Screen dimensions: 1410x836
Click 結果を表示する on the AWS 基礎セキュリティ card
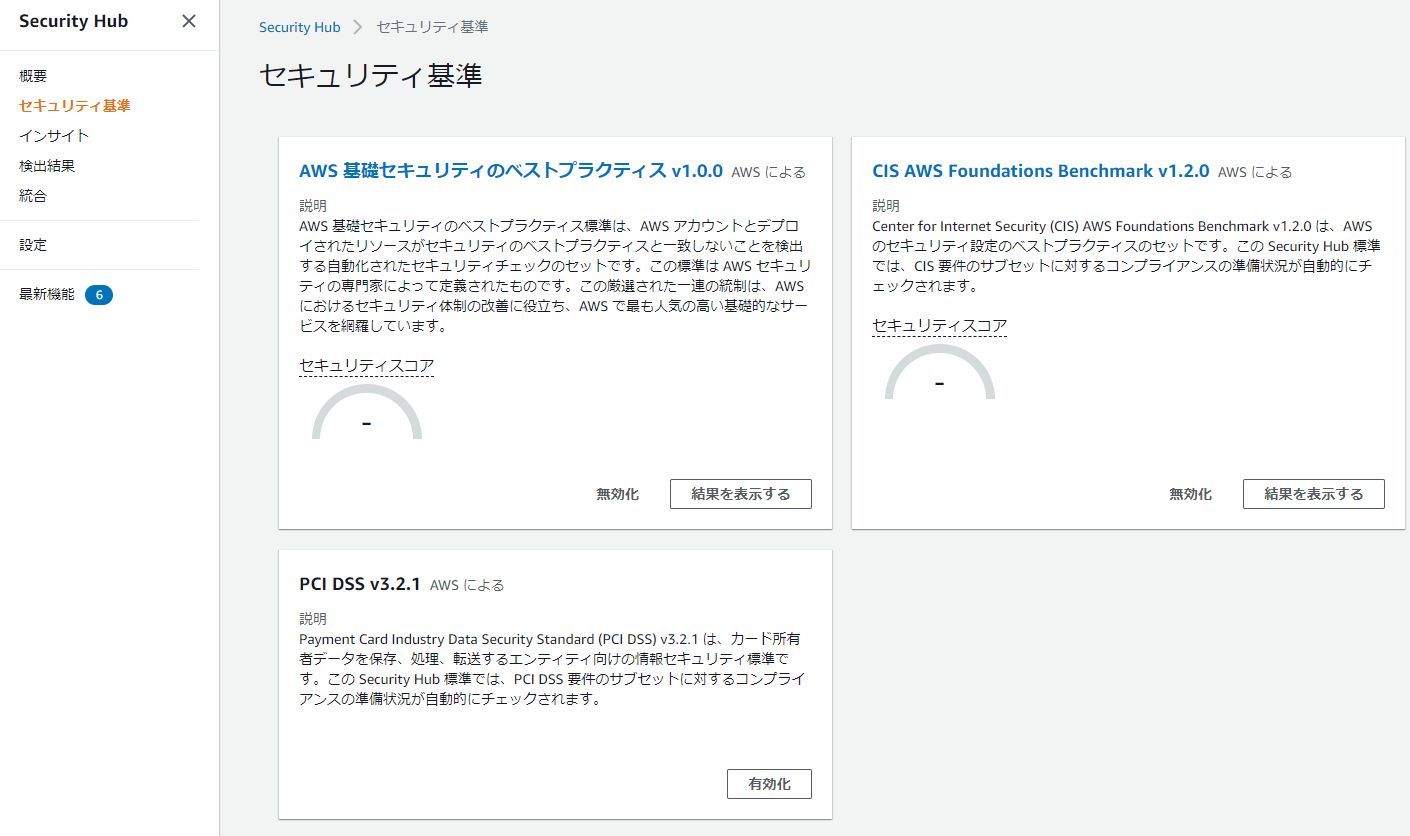point(741,494)
